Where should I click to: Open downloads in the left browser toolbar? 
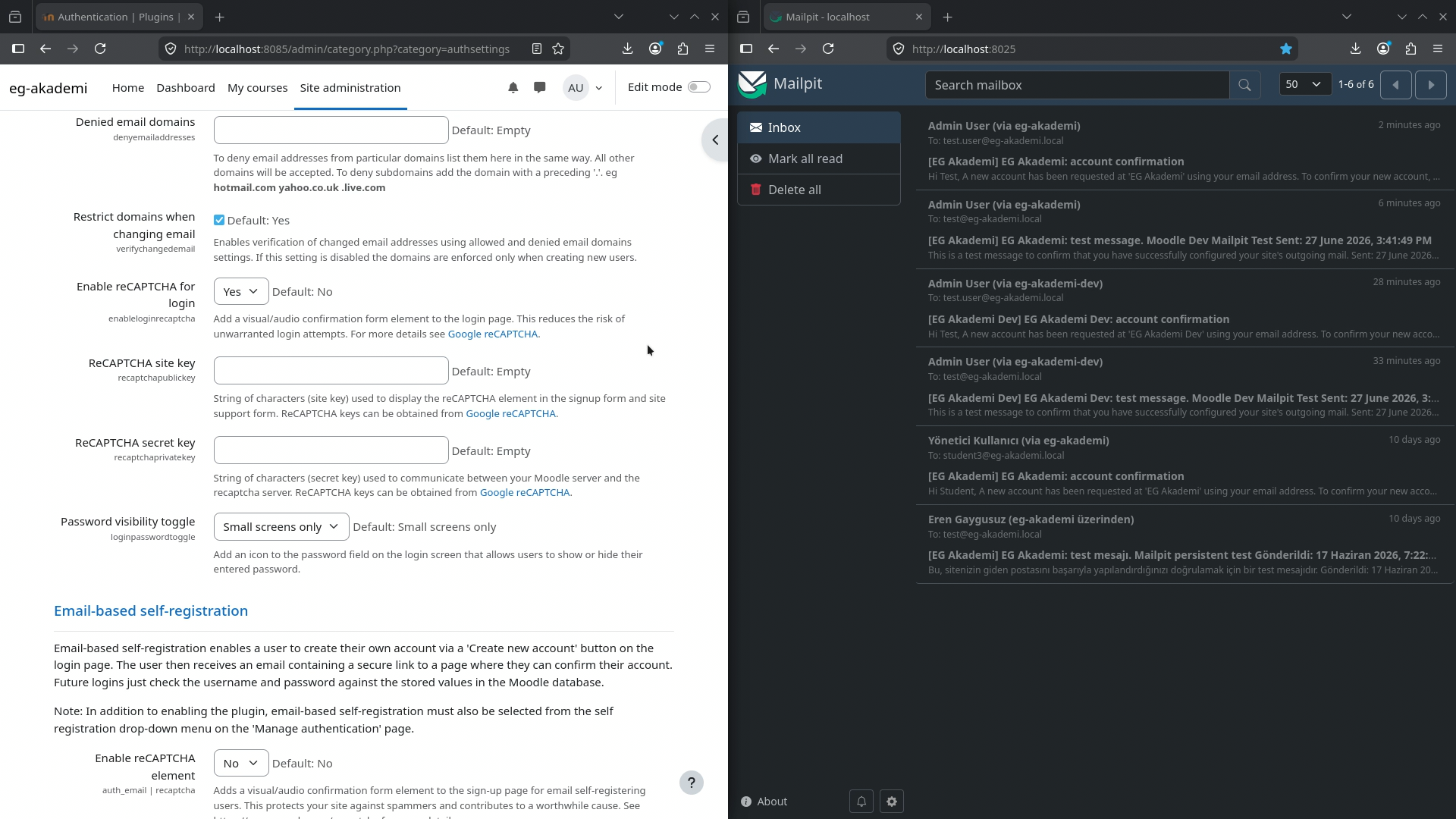click(x=627, y=49)
